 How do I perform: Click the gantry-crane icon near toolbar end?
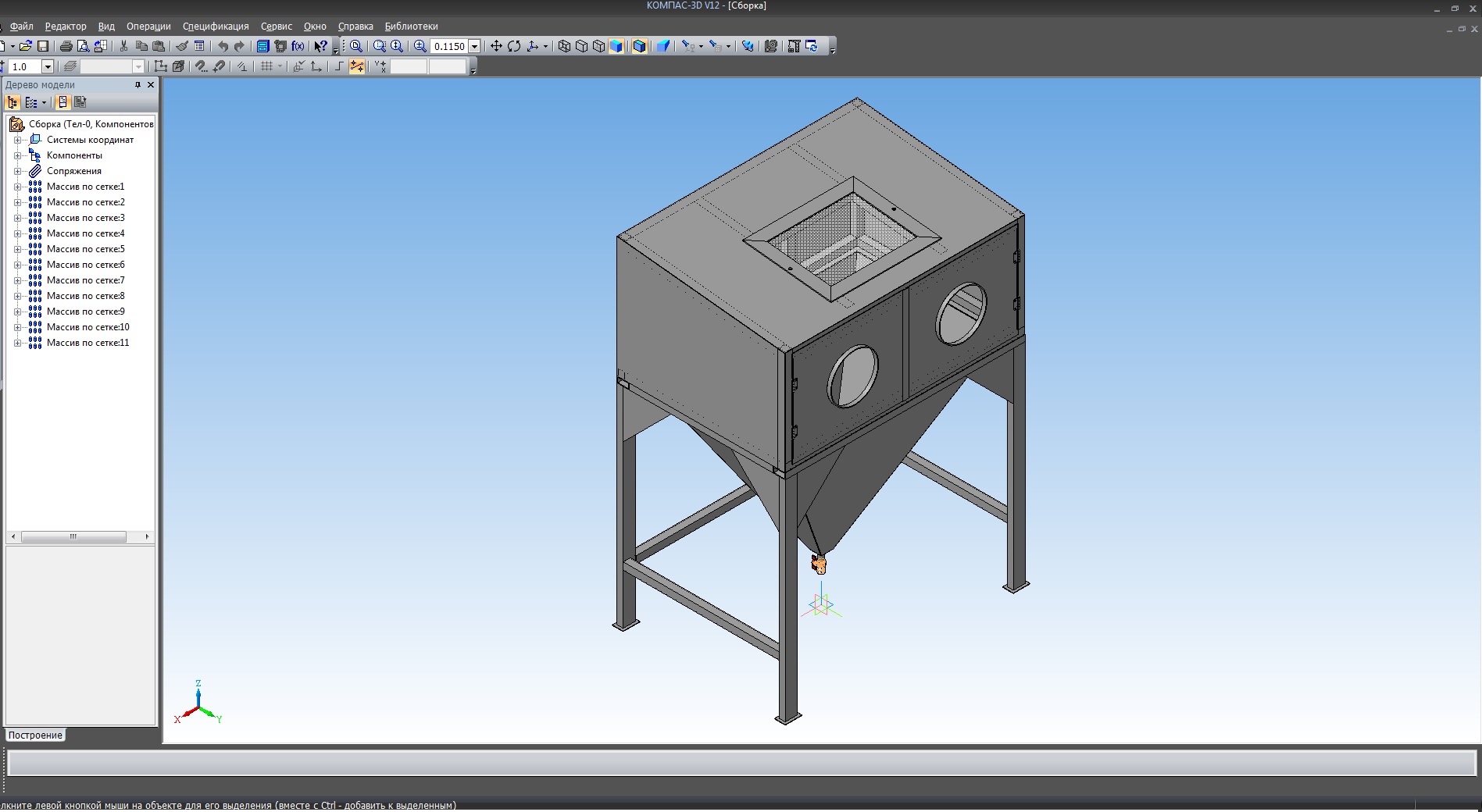[794, 46]
